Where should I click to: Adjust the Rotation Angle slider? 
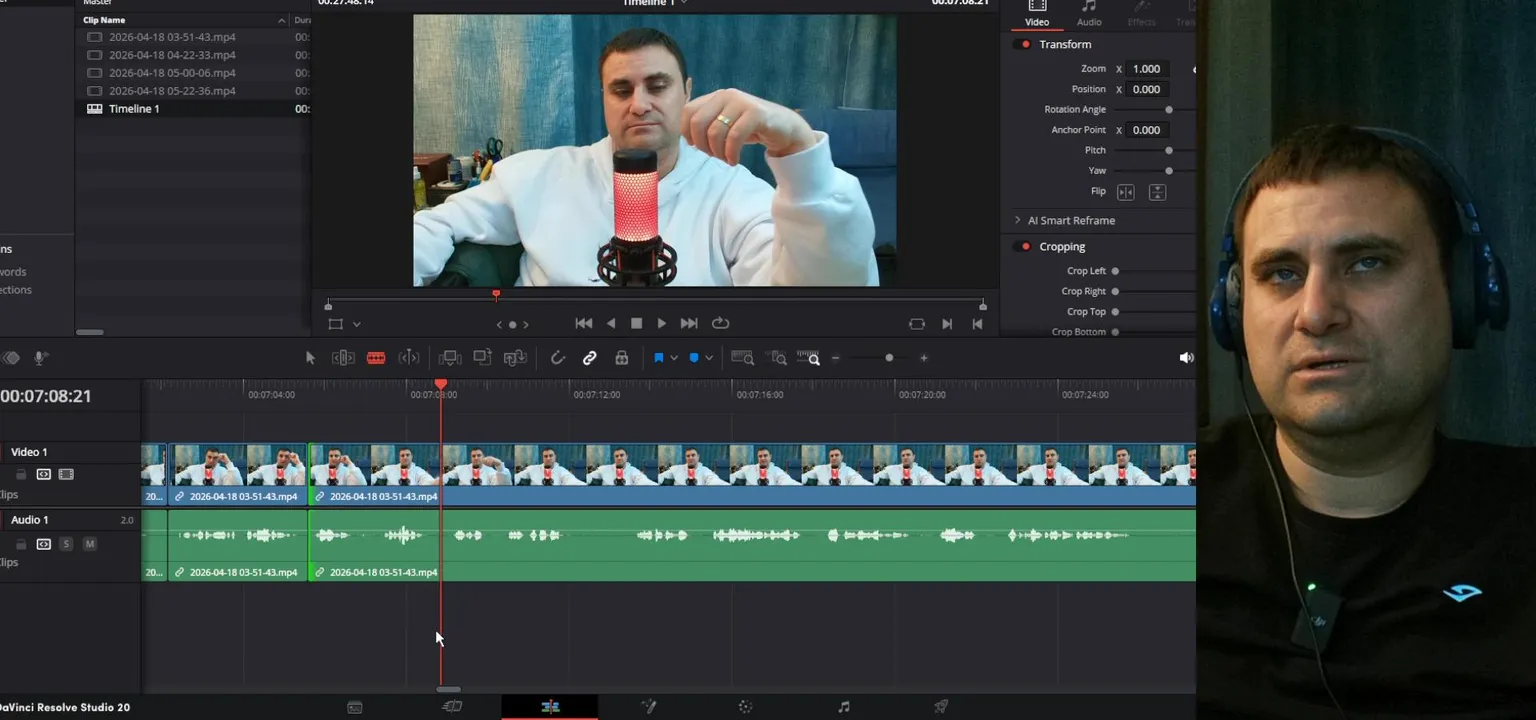1168,110
